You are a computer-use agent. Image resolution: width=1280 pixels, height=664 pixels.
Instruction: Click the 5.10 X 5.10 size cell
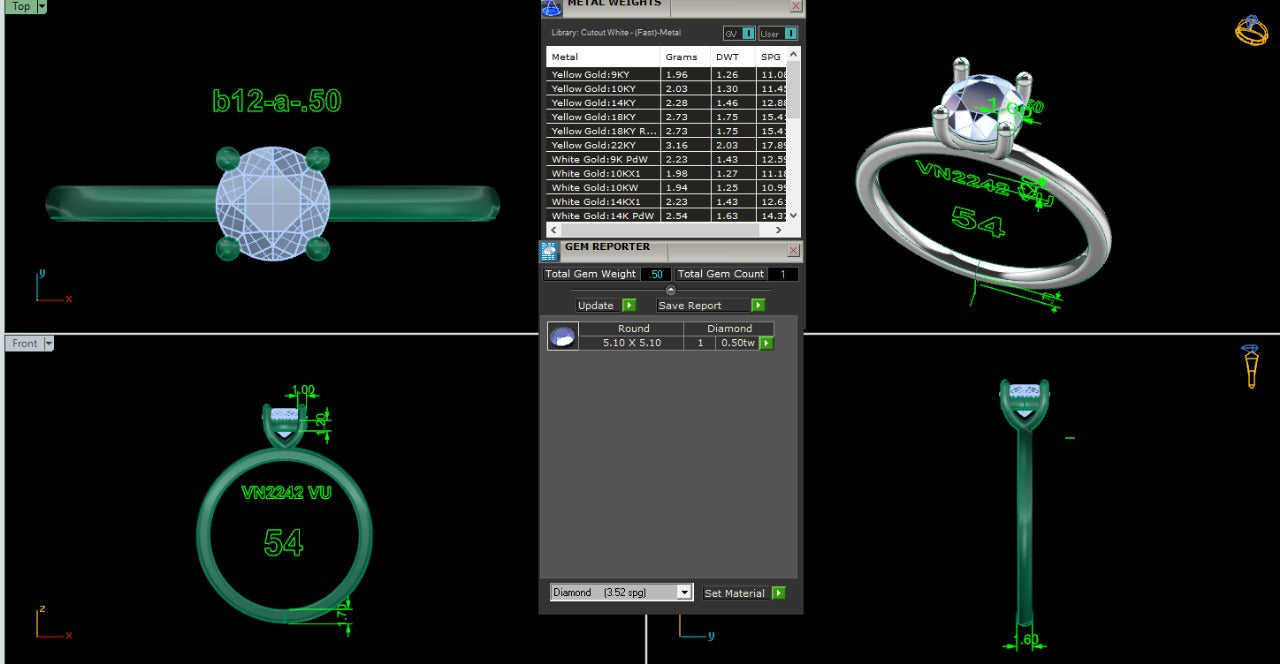pos(632,343)
